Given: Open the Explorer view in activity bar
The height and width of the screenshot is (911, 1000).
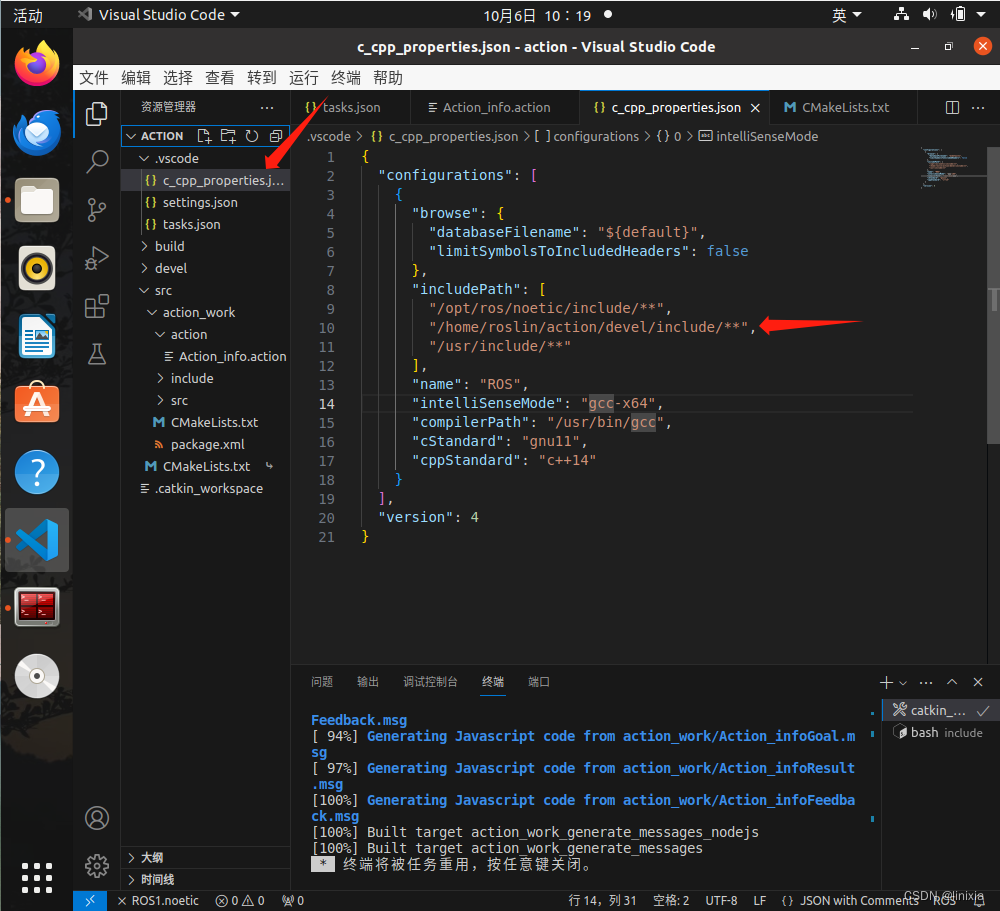Looking at the screenshot, I should 97,114.
